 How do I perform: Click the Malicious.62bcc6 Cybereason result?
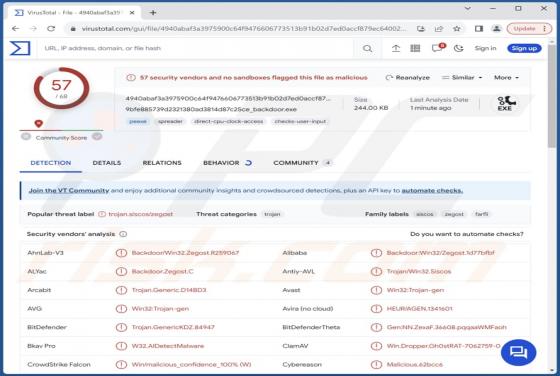tap(415, 365)
